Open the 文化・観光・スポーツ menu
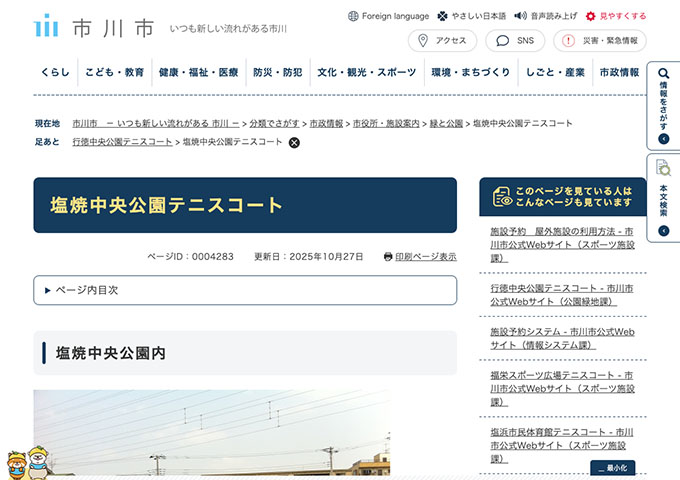Viewport: 680px width, 480px height. tap(367, 72)
